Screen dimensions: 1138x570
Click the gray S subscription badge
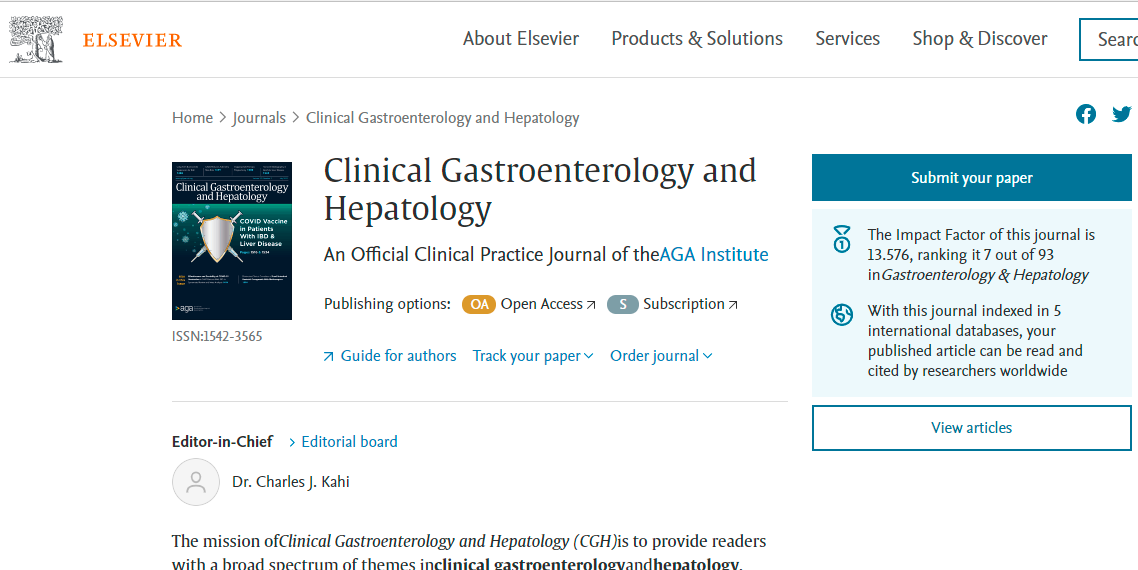tap(622, 304)
